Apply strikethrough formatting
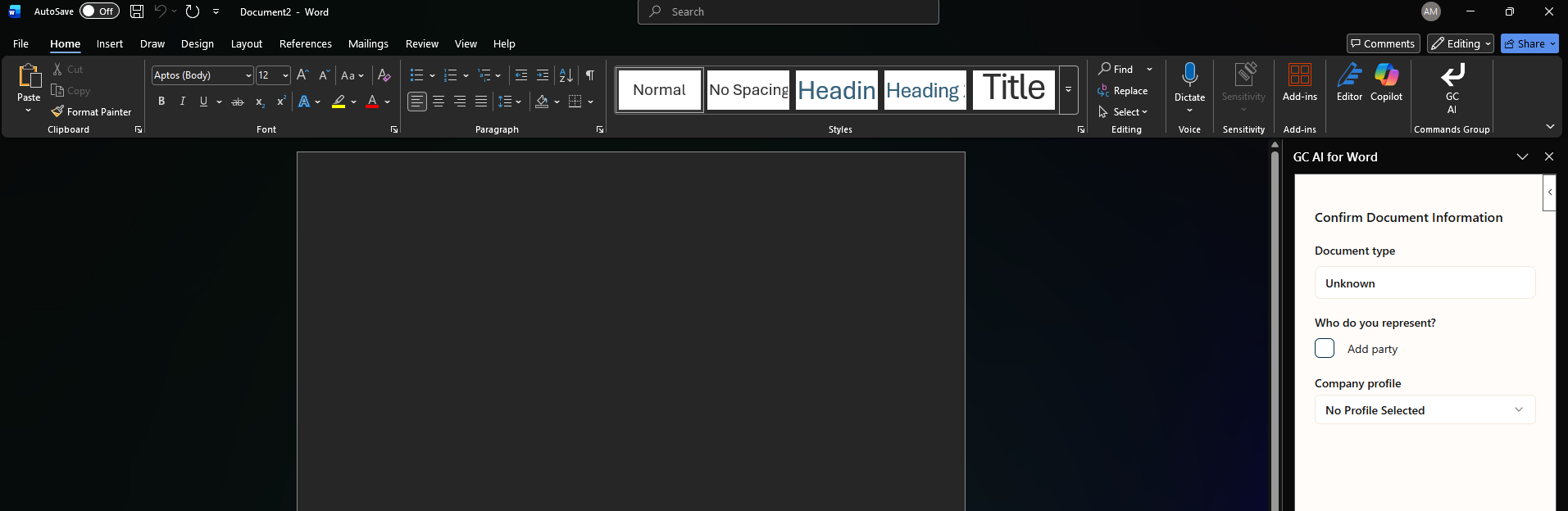Image resolution: width=1568 pixels, height=511 pixels. 238,102
